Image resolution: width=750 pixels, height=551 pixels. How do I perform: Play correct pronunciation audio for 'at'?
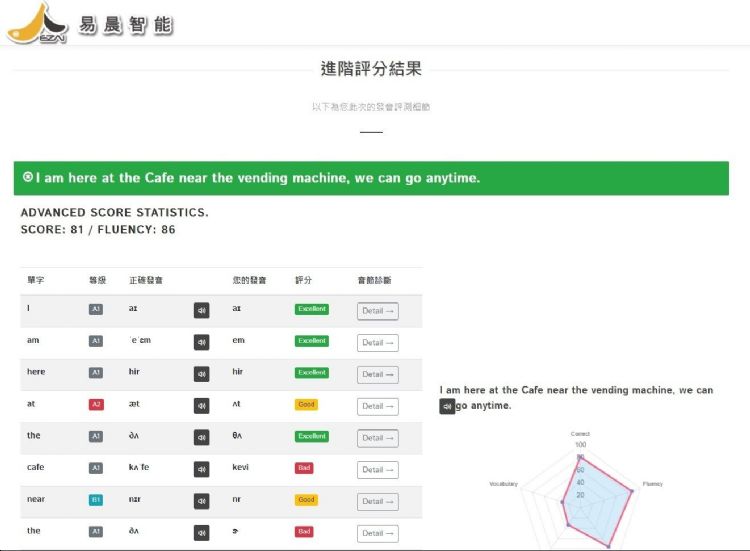[201, 406]
